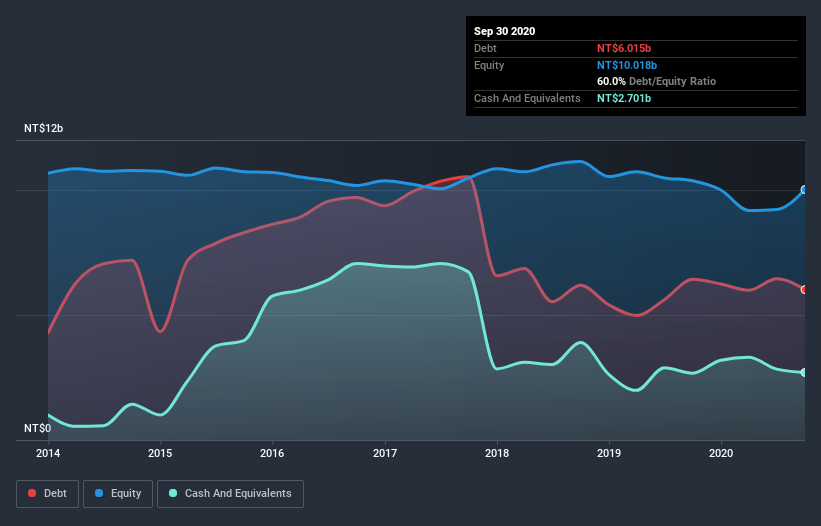821x526 pixels.
Task: Click the blue Equity legend dot
Action: click(x=99, y=493)
